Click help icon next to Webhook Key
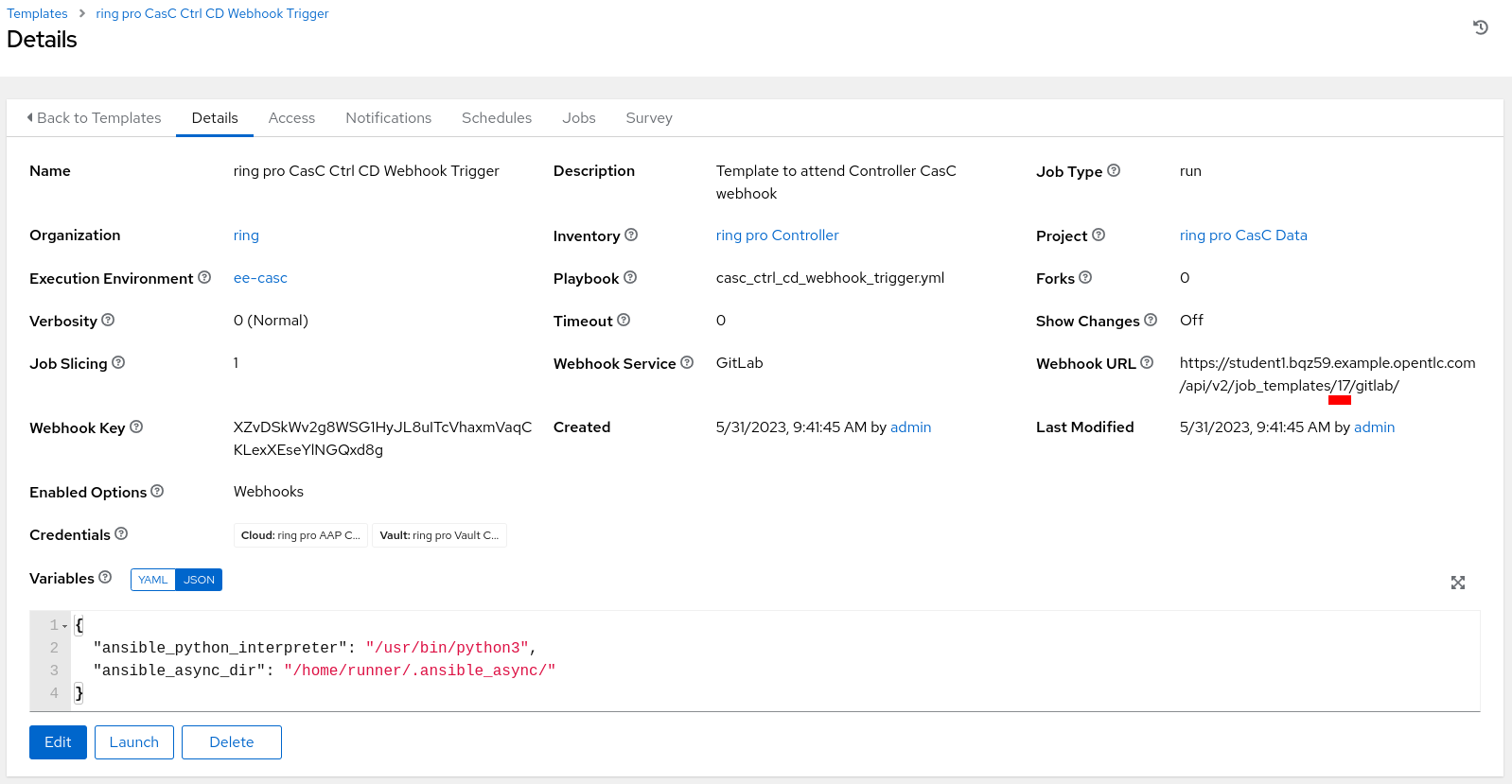 coord(136,427)
